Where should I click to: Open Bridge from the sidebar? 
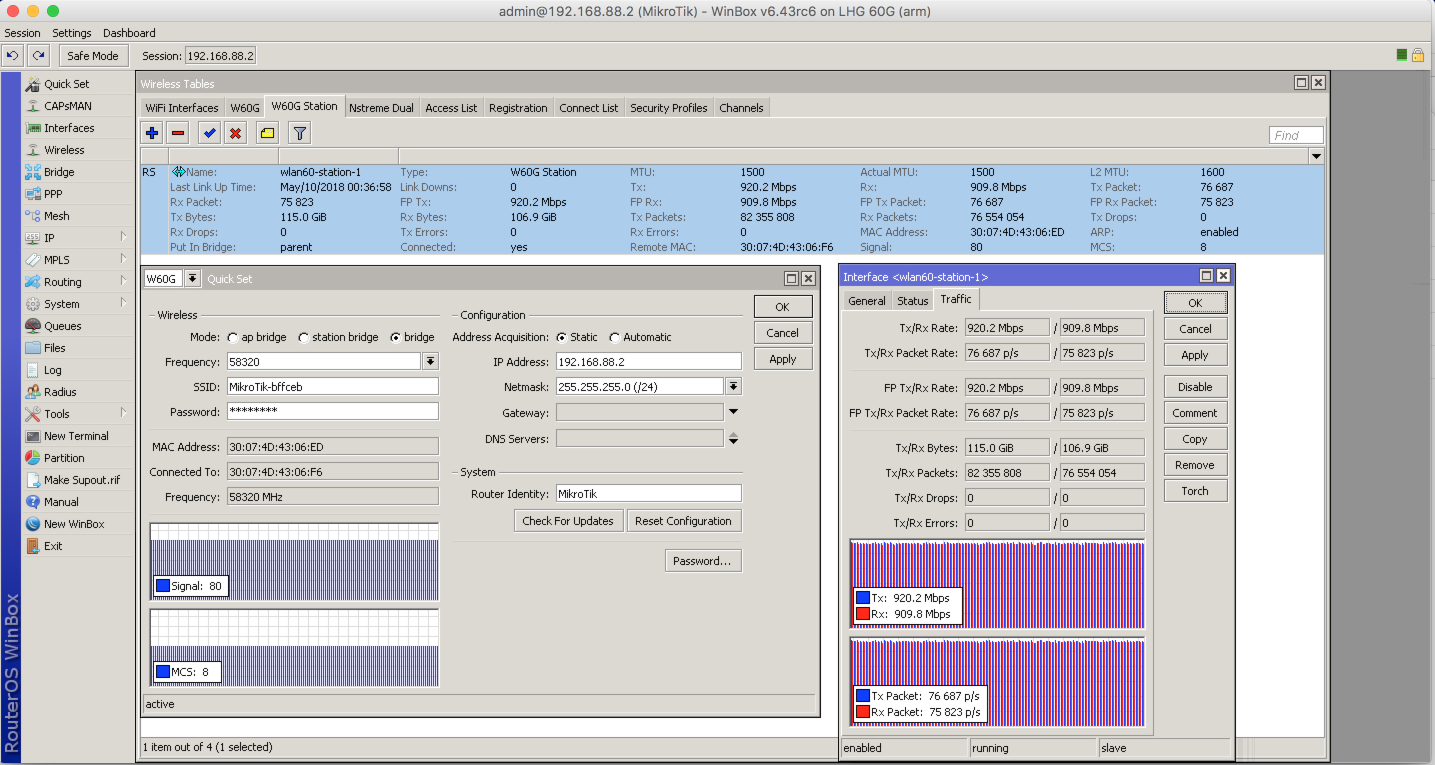click(59, 172)
